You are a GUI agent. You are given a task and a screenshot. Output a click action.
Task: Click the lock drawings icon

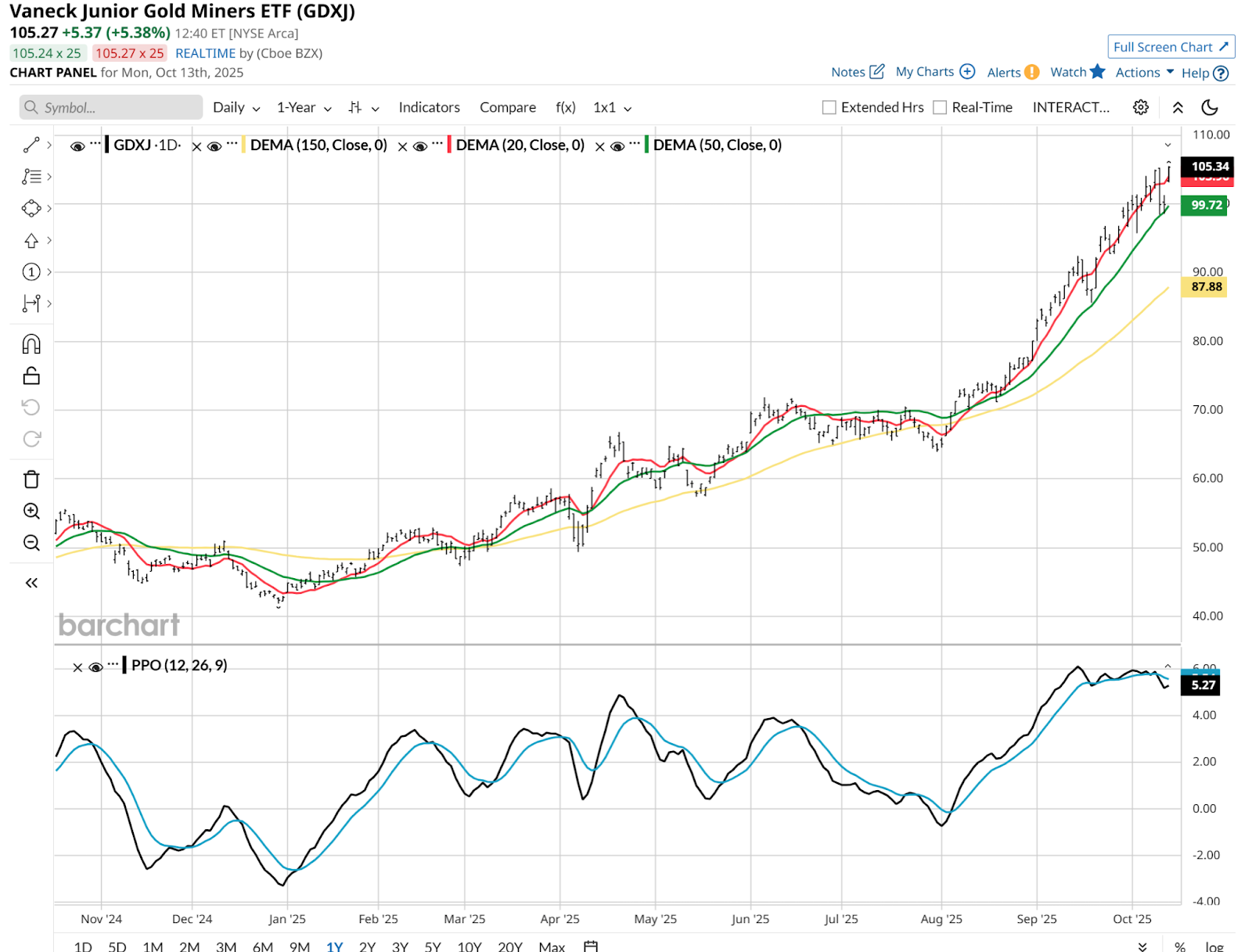point(31,375)
